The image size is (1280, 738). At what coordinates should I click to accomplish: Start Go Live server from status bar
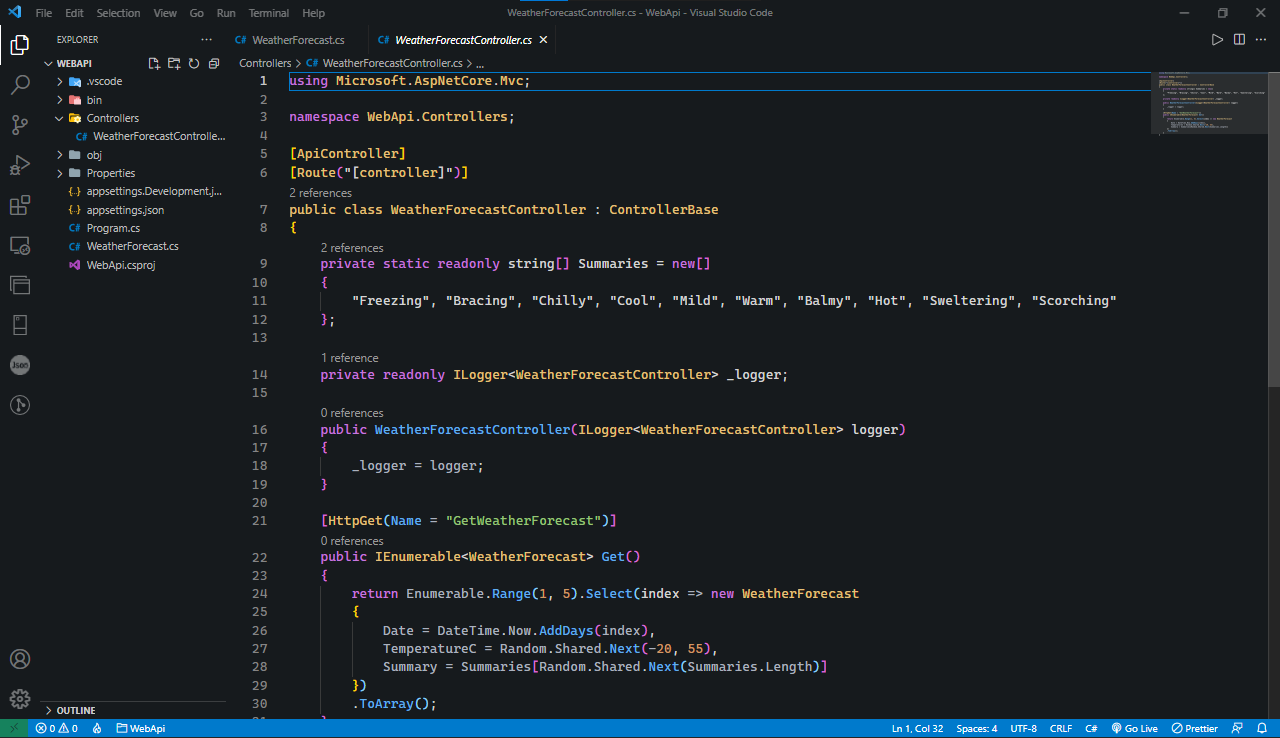coord(1134,728)
